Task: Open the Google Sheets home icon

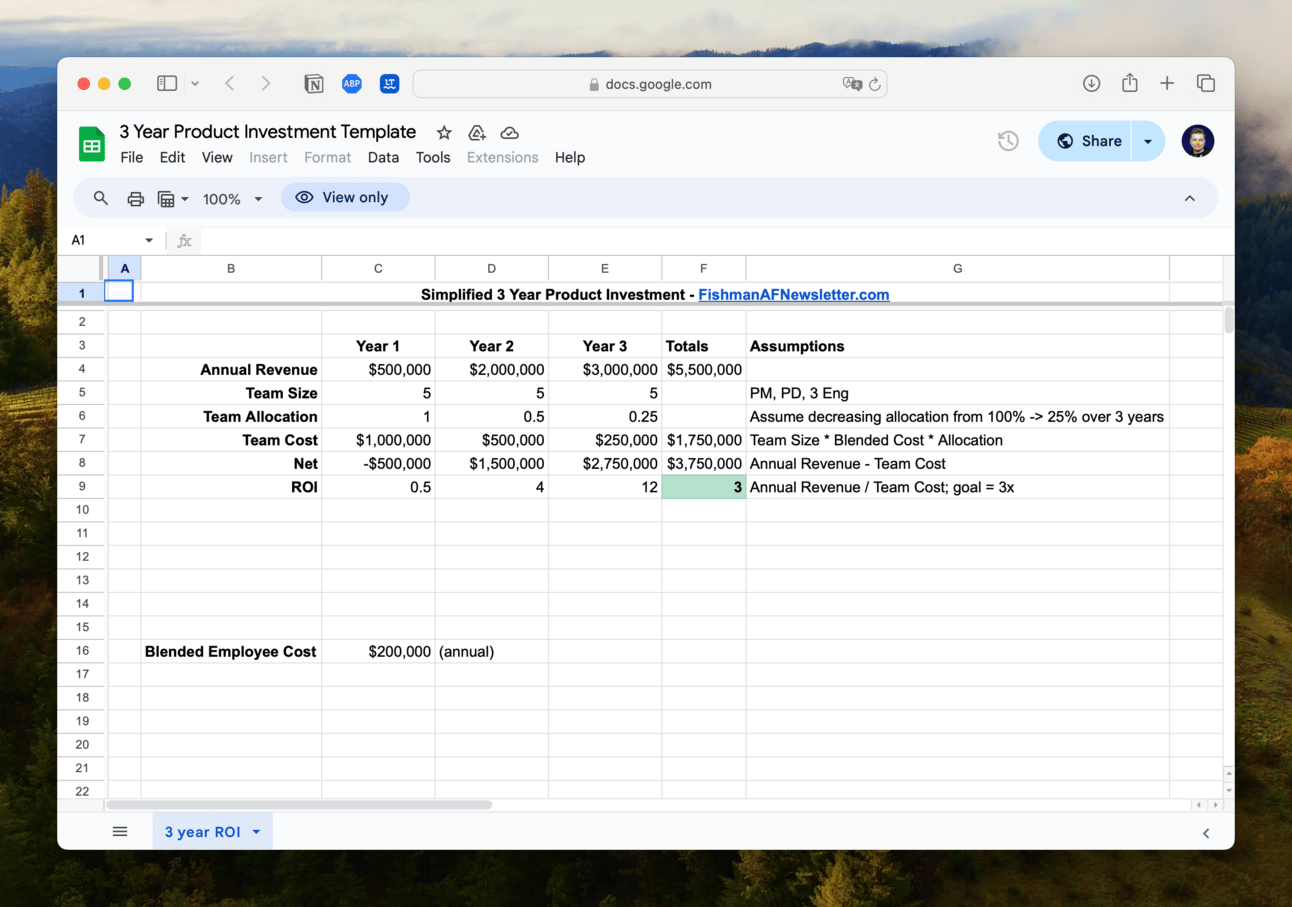Action: [92, 144]
